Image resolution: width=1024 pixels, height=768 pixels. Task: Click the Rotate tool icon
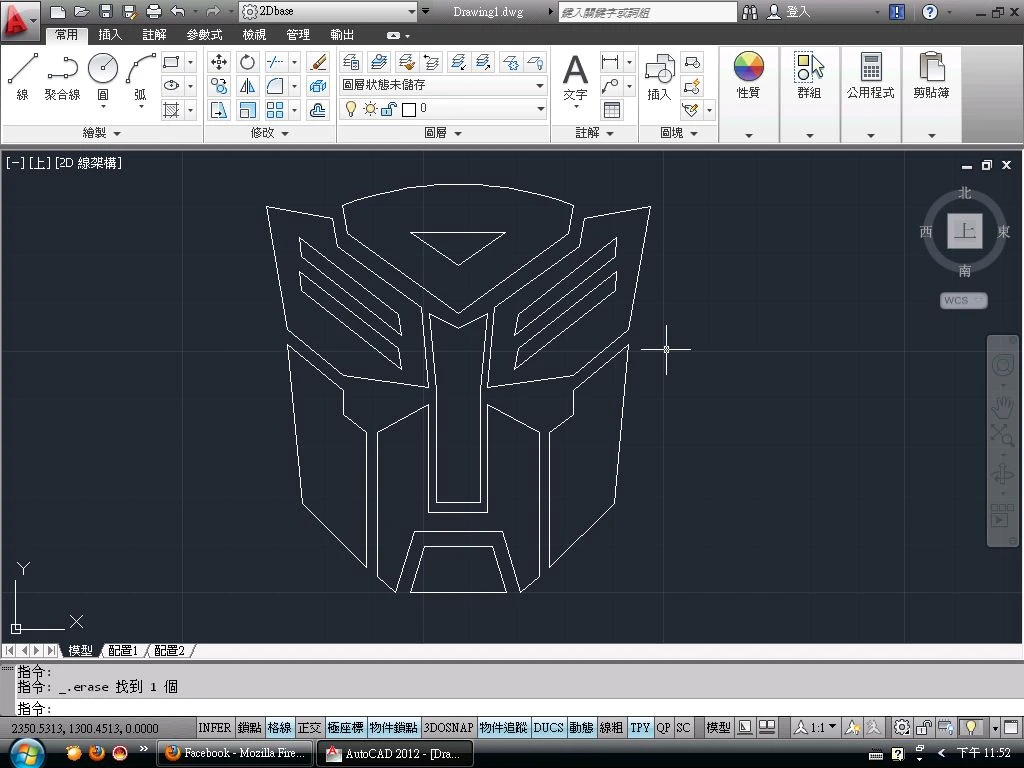click(247, 62)
